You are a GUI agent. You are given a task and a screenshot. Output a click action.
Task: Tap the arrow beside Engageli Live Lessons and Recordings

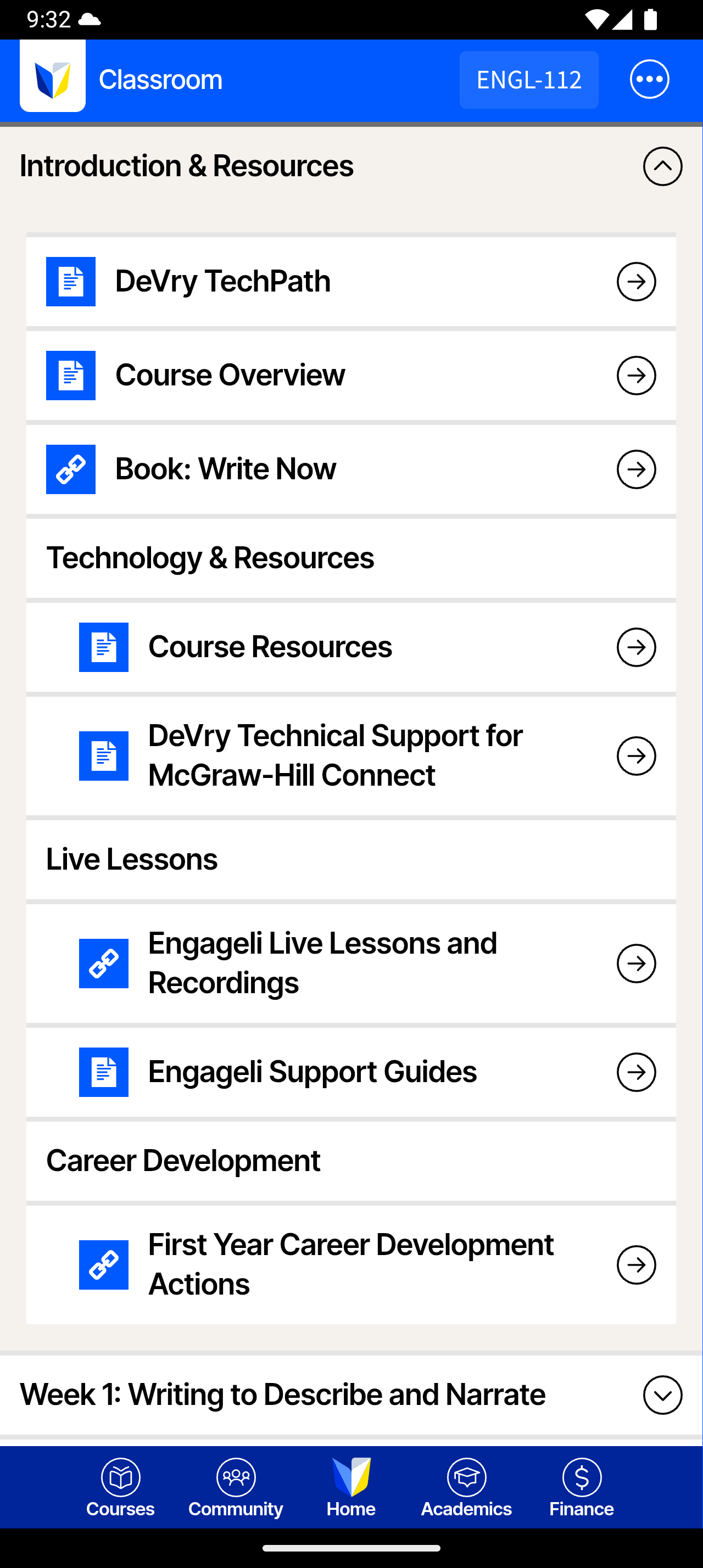pos(636,964)
